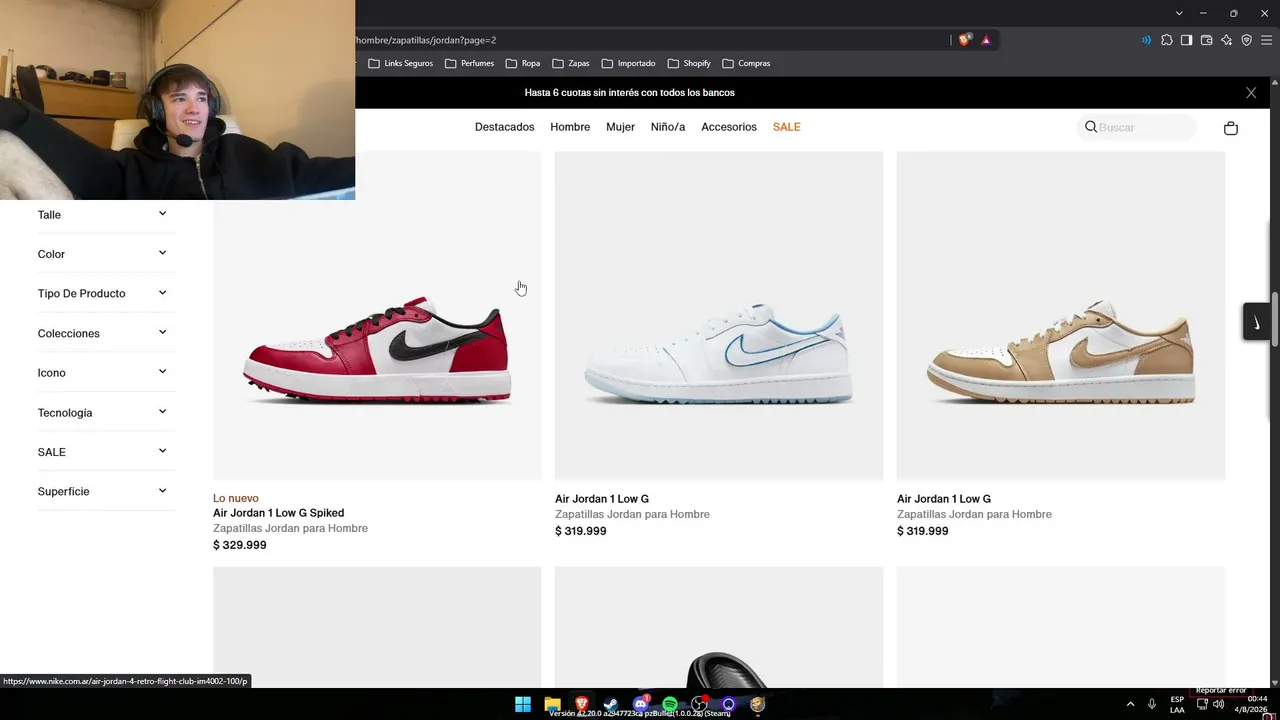
Task: Expand the Icono filter
Action: [x=106, y=372]
